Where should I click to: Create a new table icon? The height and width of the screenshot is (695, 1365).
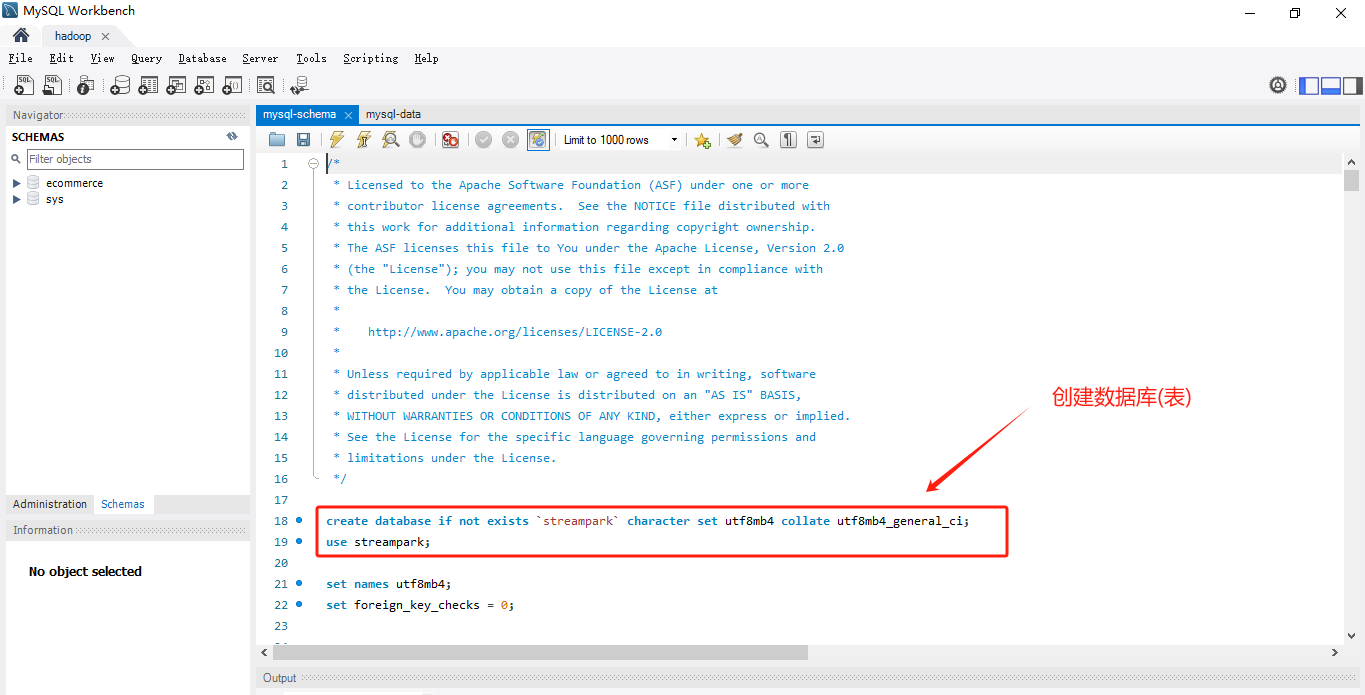point(148,86)
